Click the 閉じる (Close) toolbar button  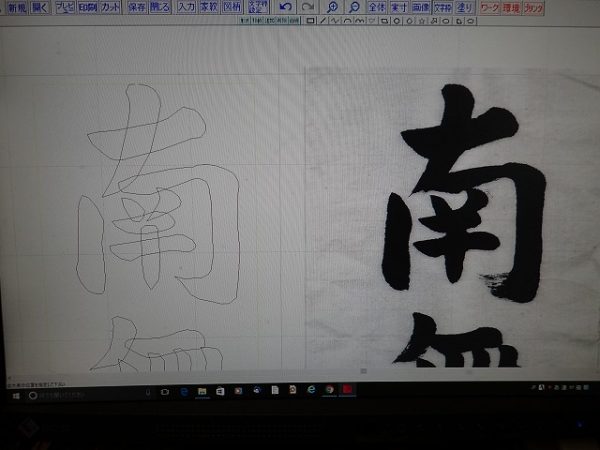coord(160,7)
